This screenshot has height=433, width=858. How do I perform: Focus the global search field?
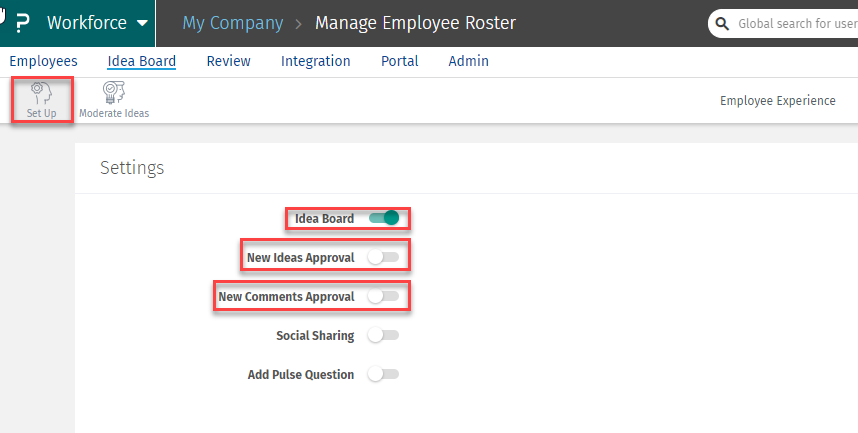tap(795, 23)
